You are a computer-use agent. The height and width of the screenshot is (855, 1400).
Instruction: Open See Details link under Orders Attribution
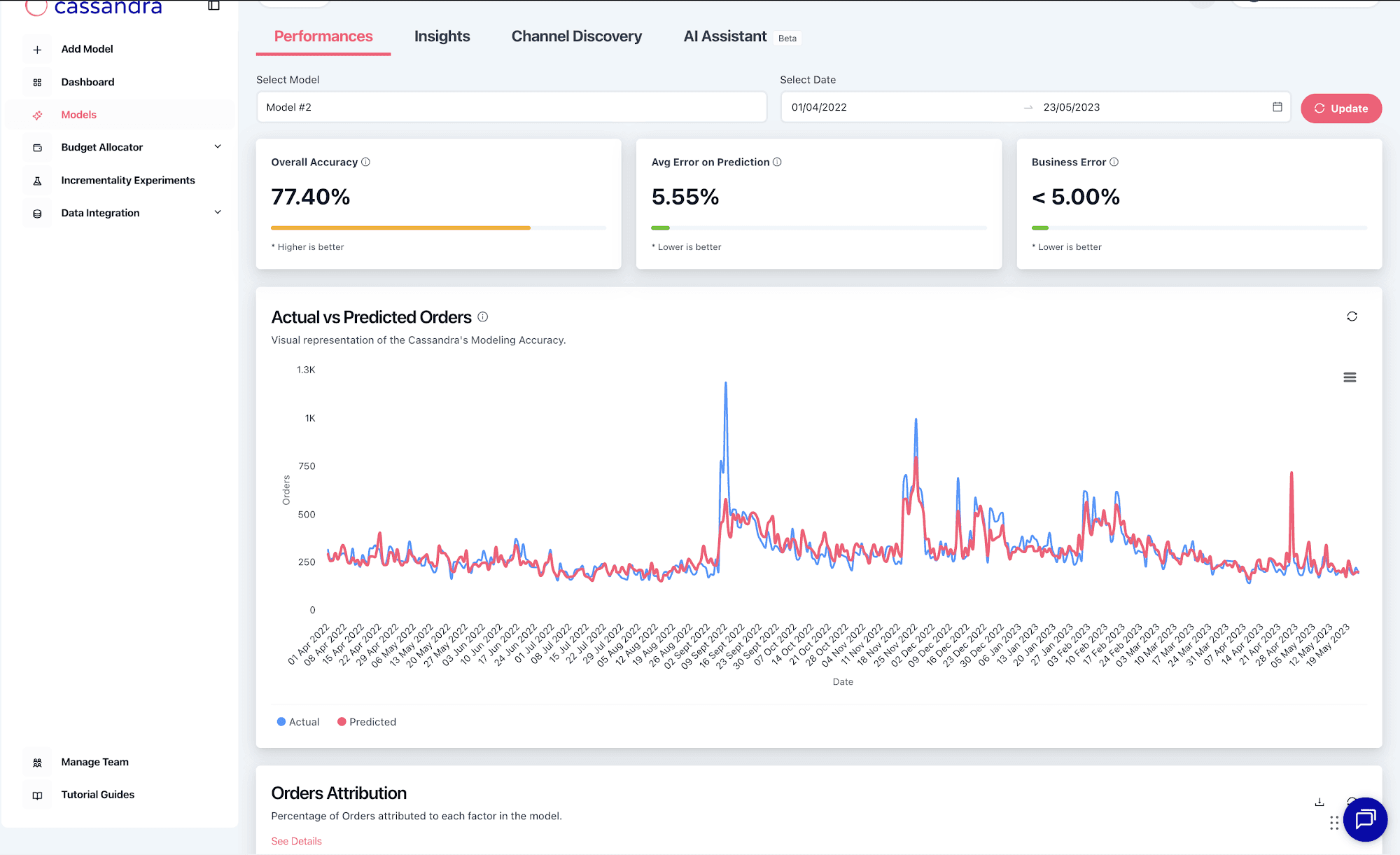click(x=296, y=841)
